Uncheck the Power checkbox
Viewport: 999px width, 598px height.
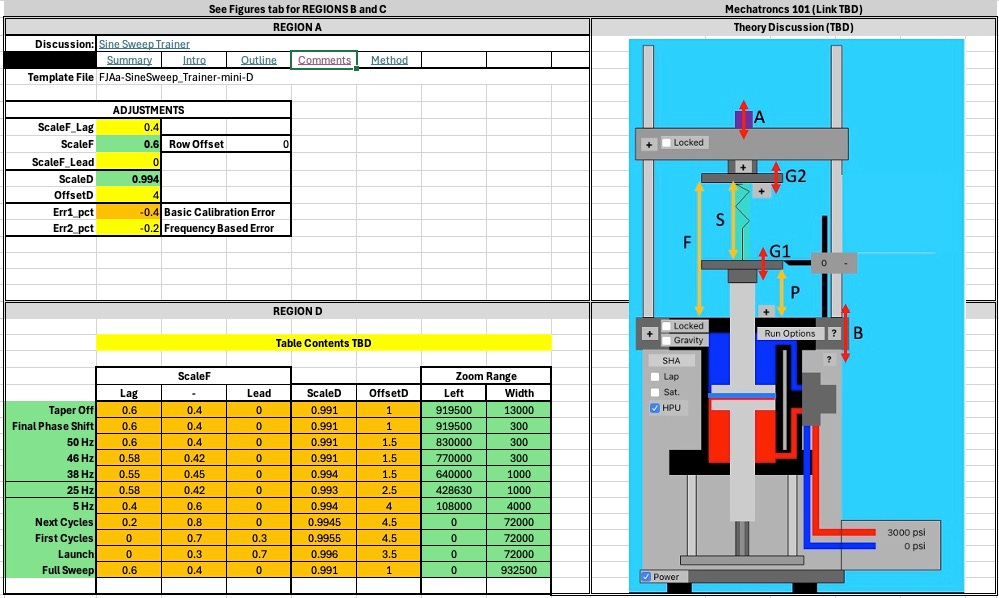(646, 576)
